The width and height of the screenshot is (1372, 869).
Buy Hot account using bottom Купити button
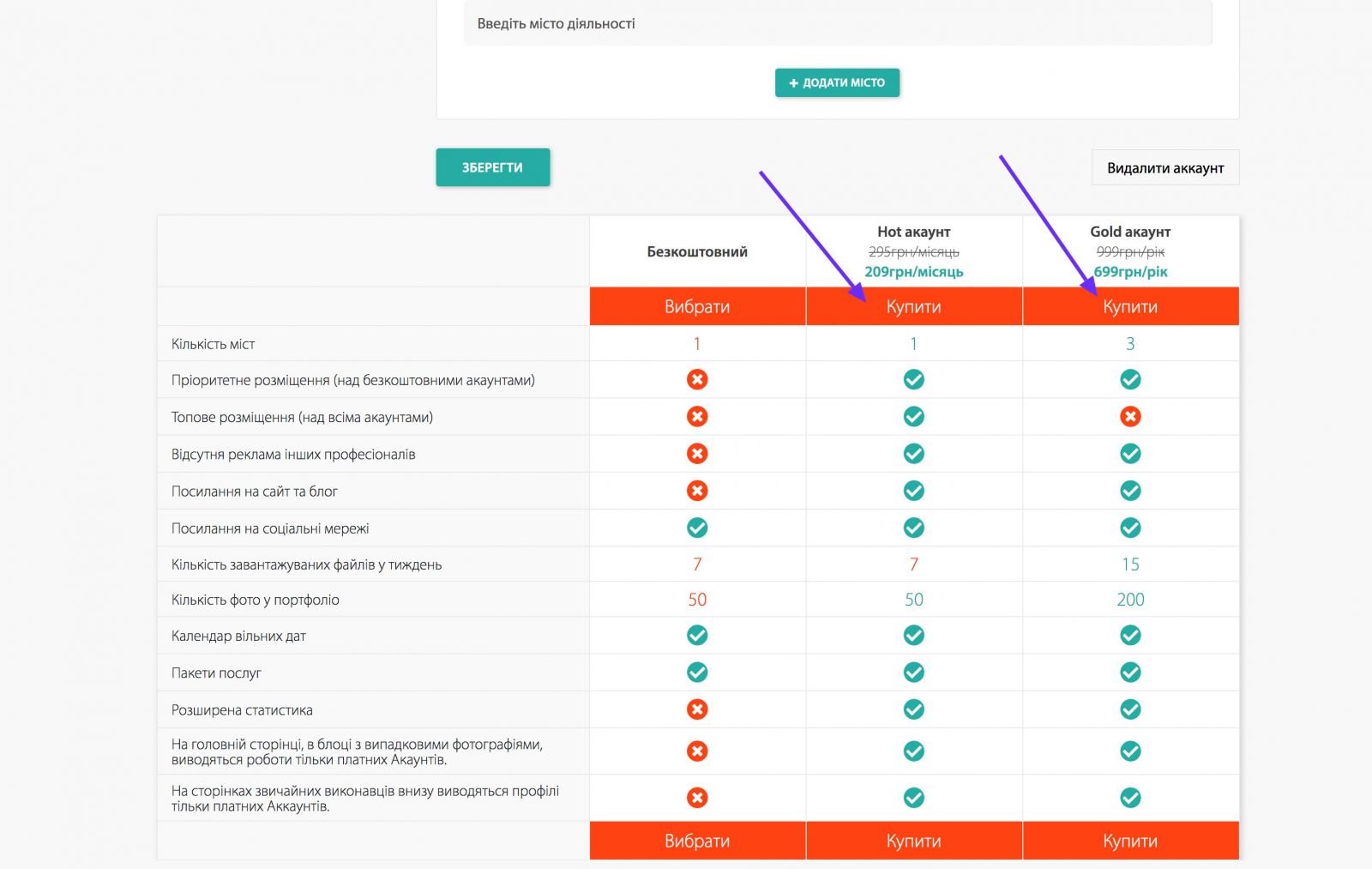[913, 842]
